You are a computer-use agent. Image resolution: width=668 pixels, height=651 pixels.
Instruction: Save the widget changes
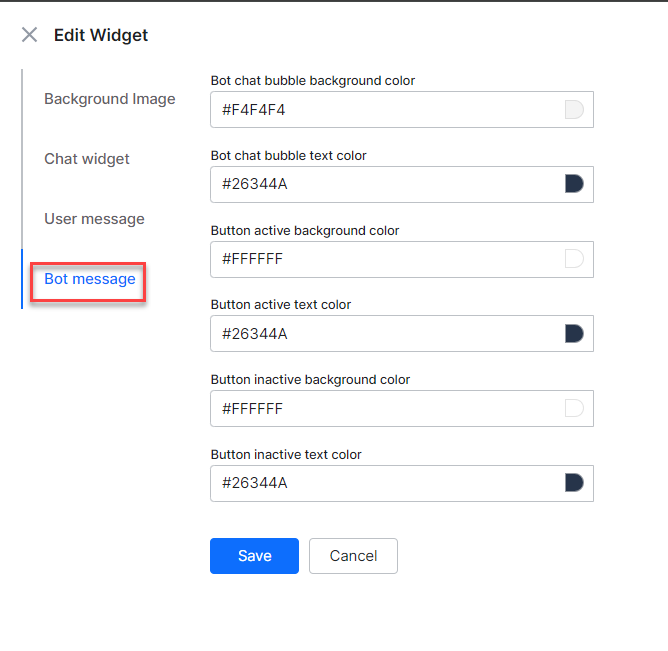(x=254, y=556)
